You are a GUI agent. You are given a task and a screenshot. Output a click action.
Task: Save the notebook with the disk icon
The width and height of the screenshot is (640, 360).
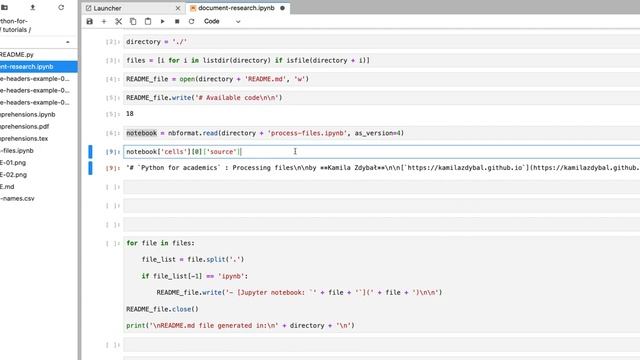[89, 21]
